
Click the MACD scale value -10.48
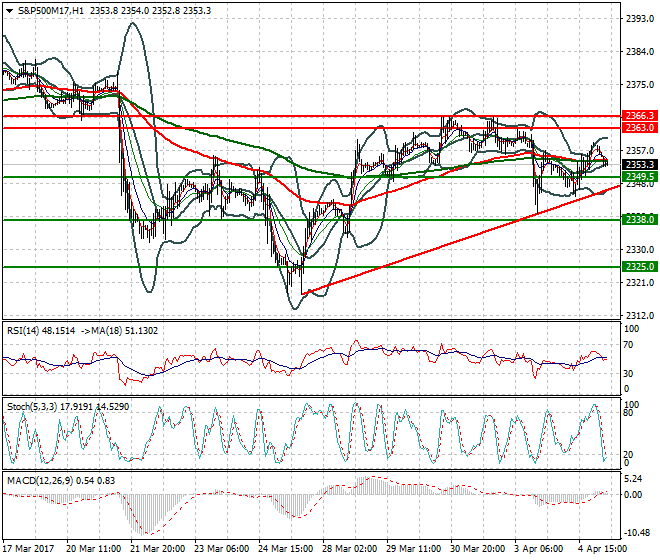pyautogui.click(x=639, y=533)
